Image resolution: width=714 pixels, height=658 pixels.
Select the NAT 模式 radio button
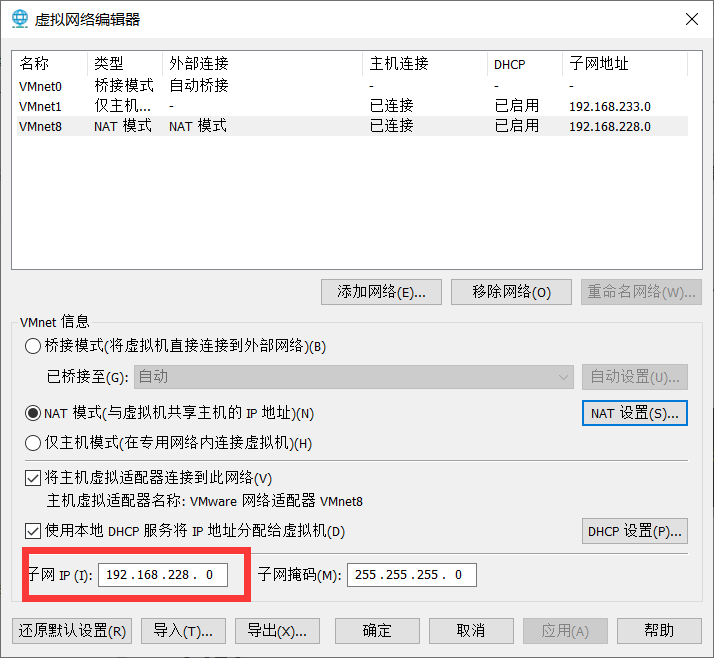(x=33, y=413)
